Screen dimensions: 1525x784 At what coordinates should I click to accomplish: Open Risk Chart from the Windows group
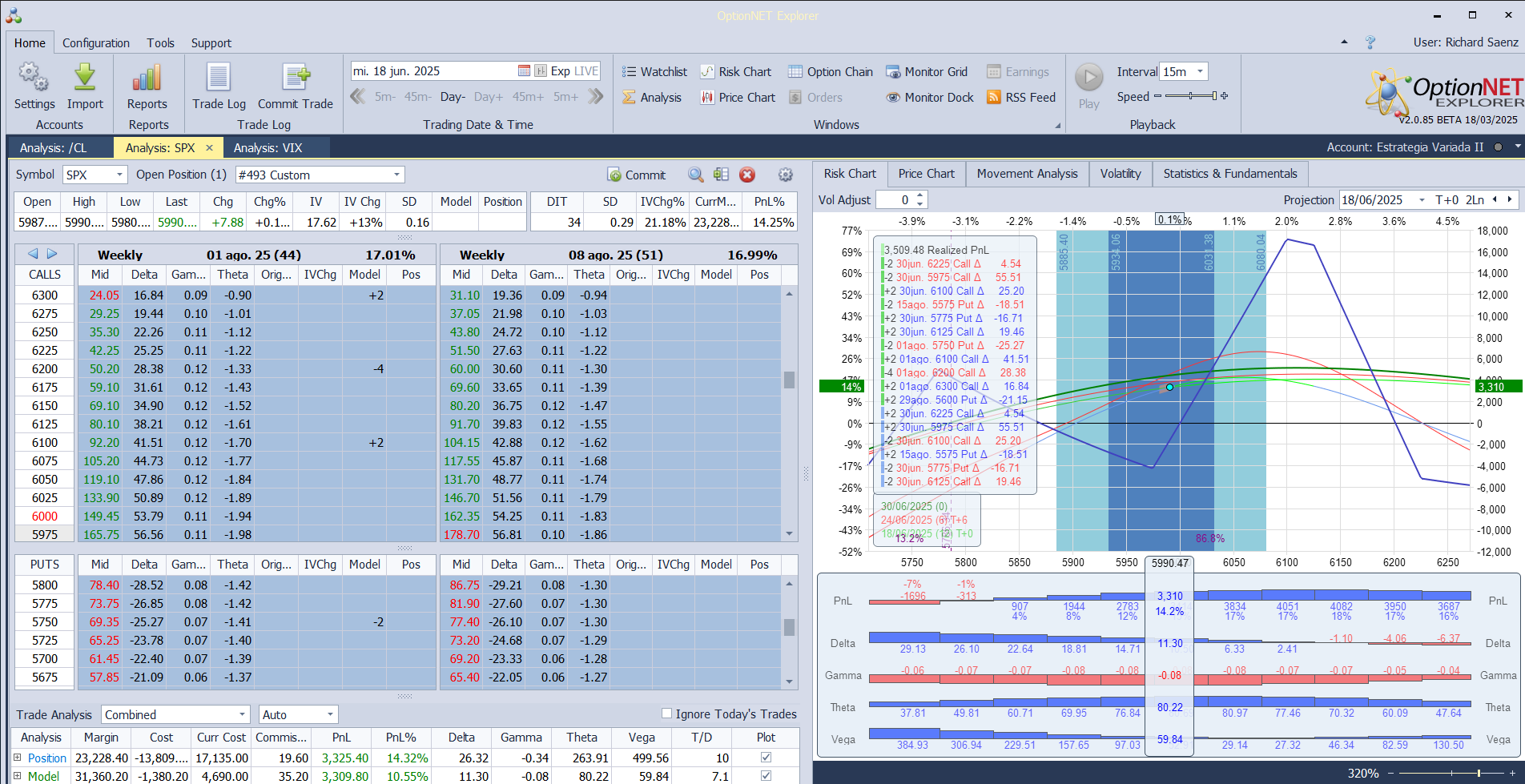(736, 72)
